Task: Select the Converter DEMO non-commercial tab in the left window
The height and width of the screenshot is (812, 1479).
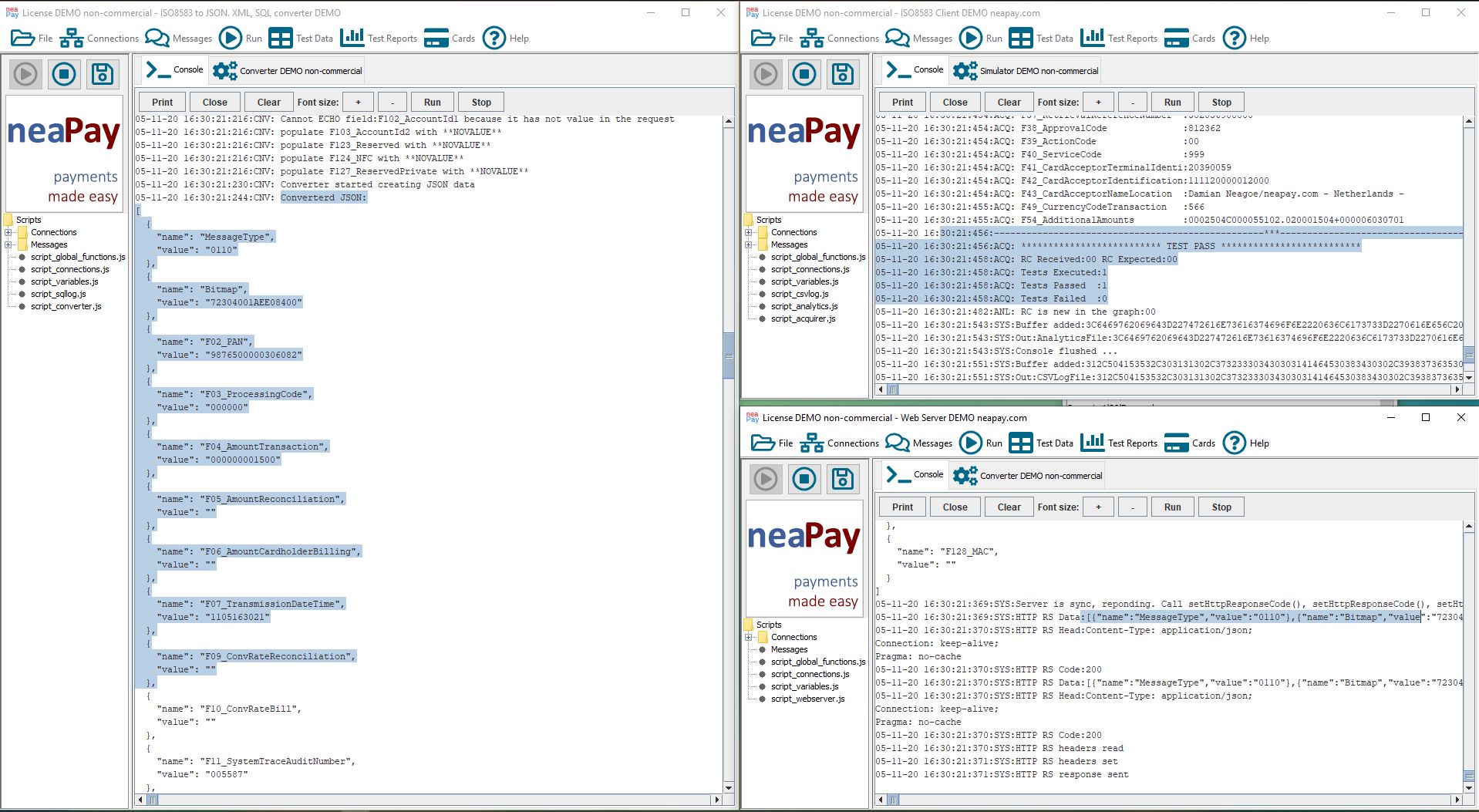Action: (287, 71)
